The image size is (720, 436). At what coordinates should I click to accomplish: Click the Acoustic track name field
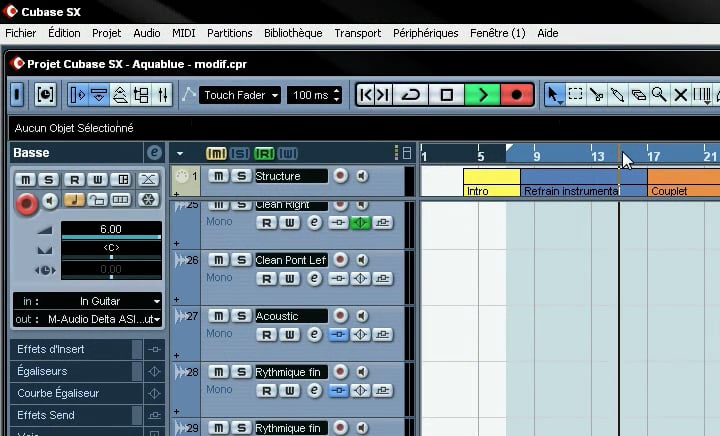(x=291, y=316)
